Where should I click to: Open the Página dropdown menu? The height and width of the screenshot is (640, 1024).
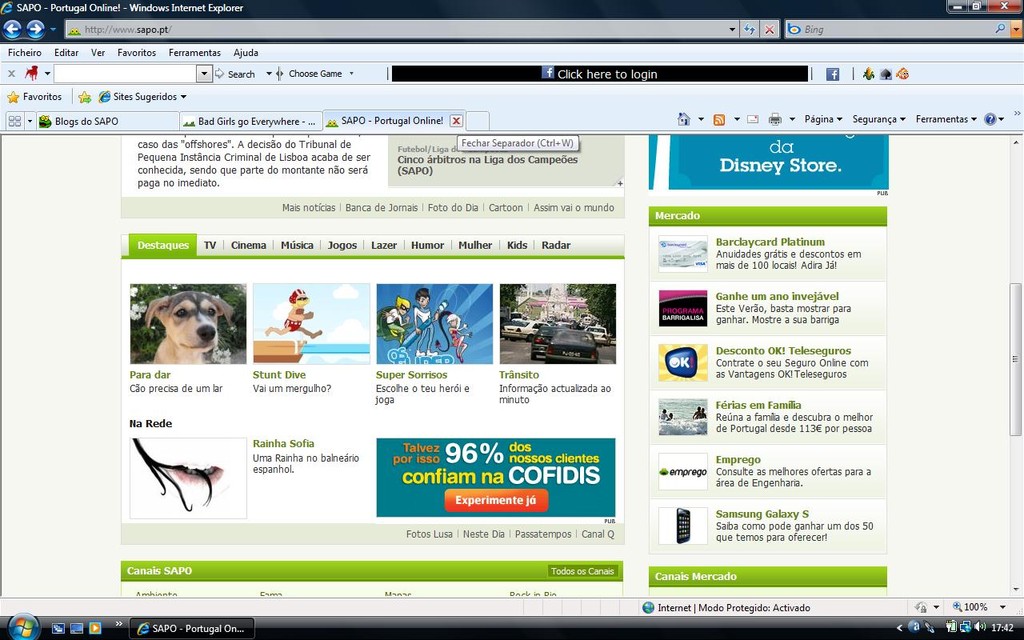pos(824,120)
